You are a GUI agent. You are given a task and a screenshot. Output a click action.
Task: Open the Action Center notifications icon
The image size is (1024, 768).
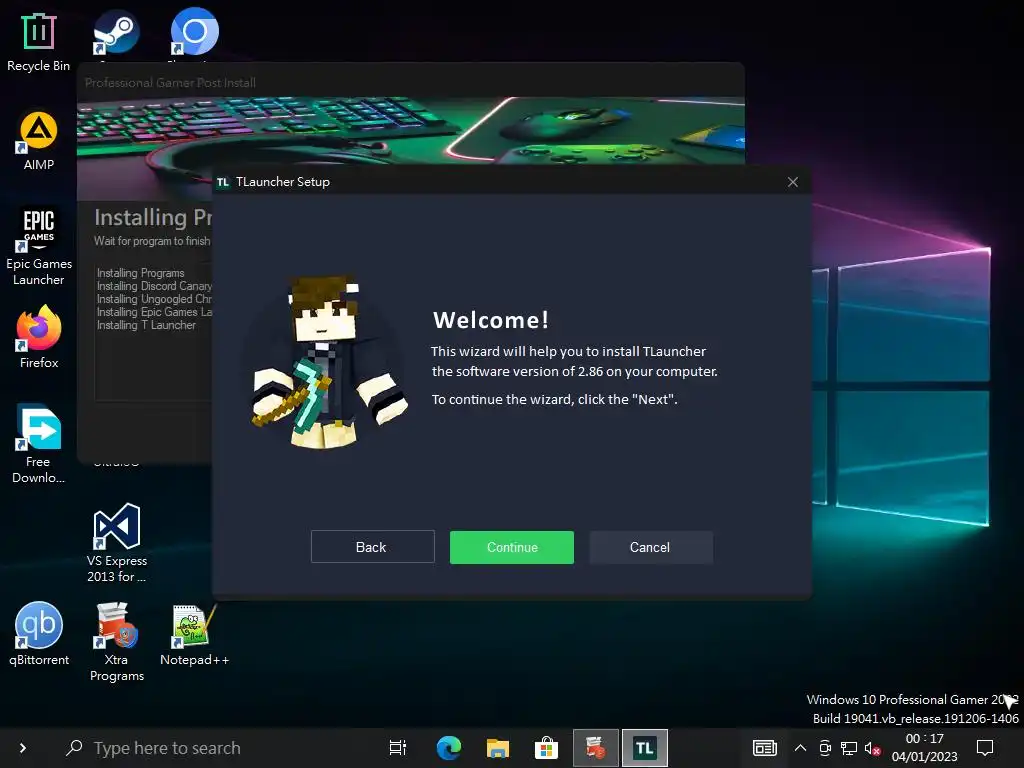click(985, 748)
